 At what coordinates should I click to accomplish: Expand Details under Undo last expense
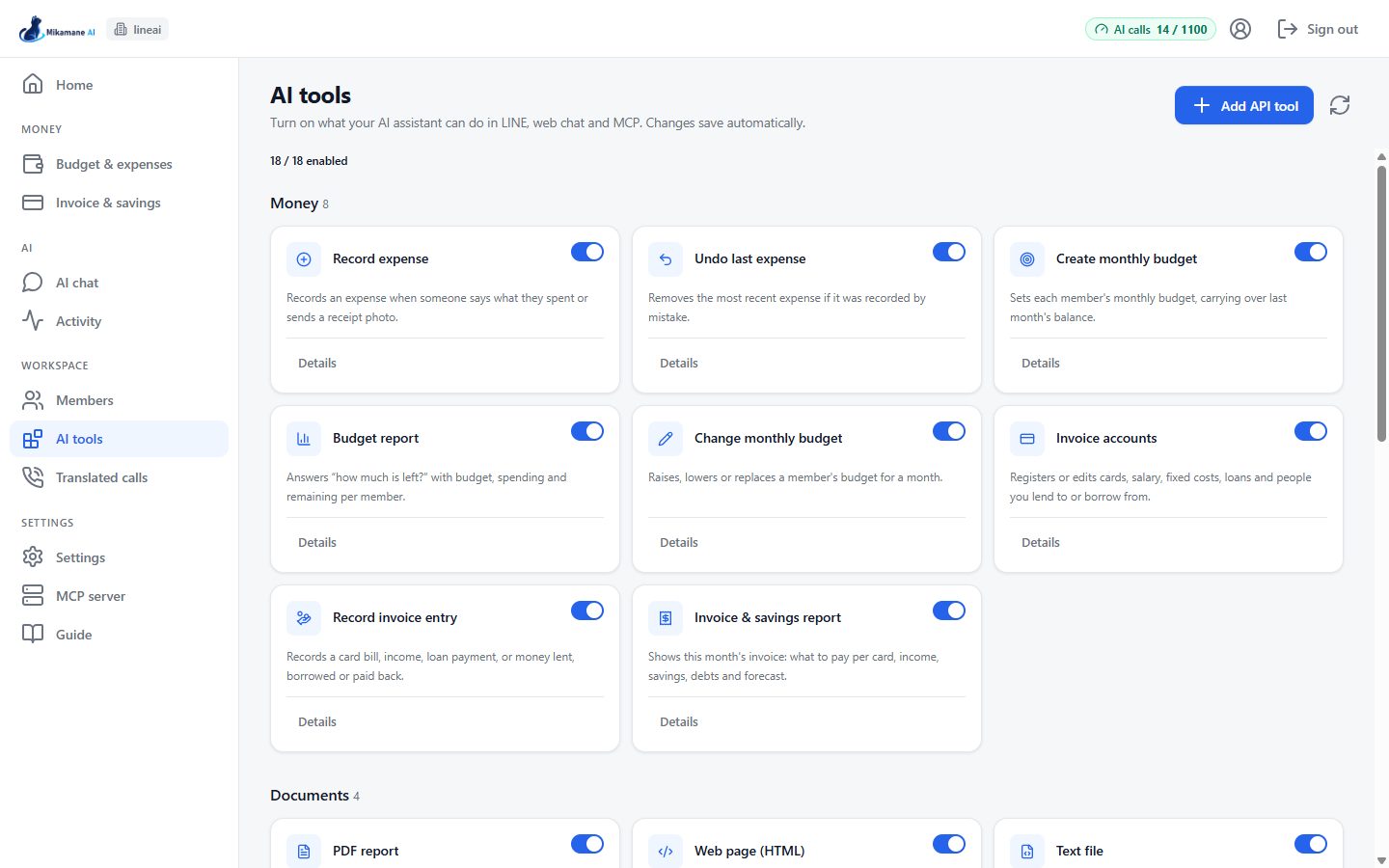[679, 364]
